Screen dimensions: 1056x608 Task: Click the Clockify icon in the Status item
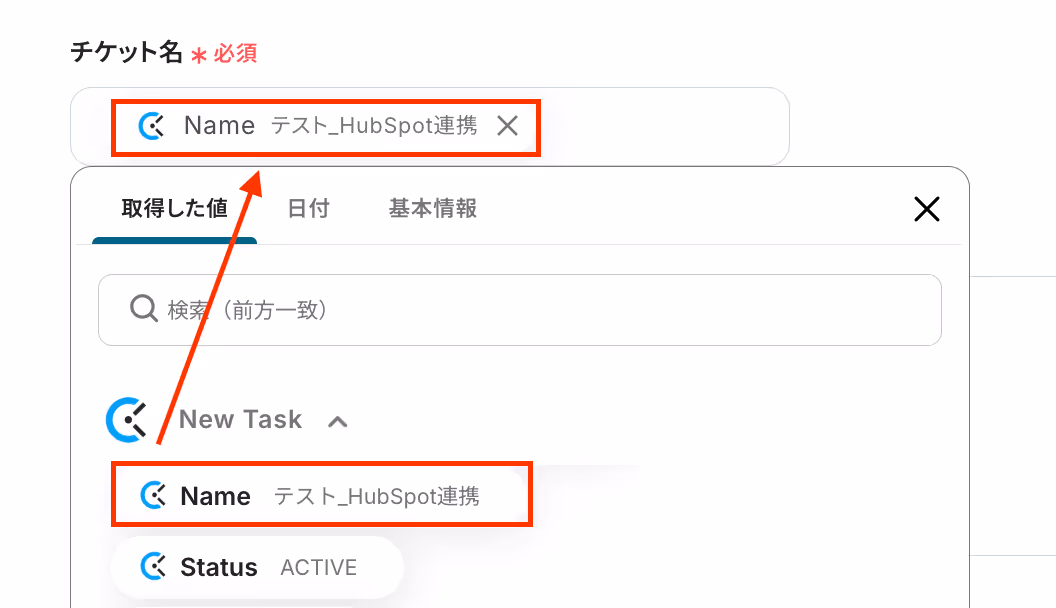pyautogui.click(x=154, y=566)
